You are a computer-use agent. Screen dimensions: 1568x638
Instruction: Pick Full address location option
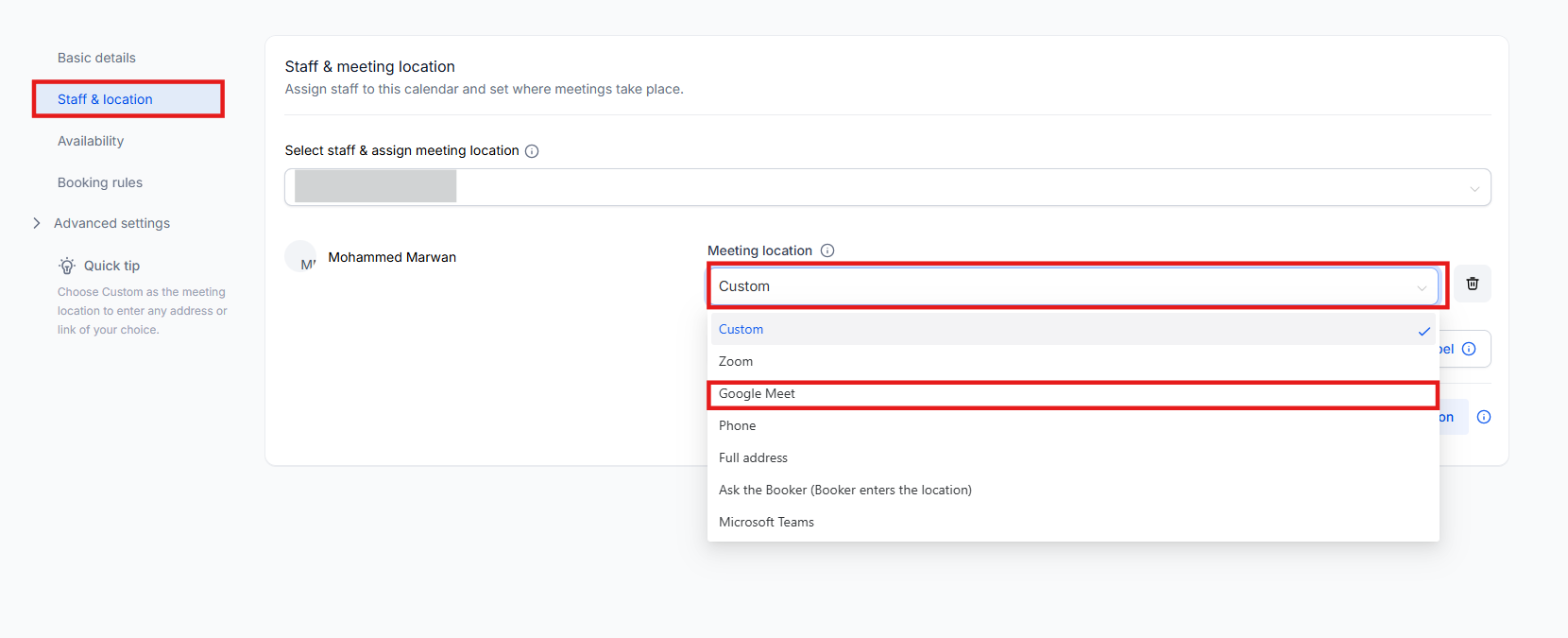click(753, 458)
